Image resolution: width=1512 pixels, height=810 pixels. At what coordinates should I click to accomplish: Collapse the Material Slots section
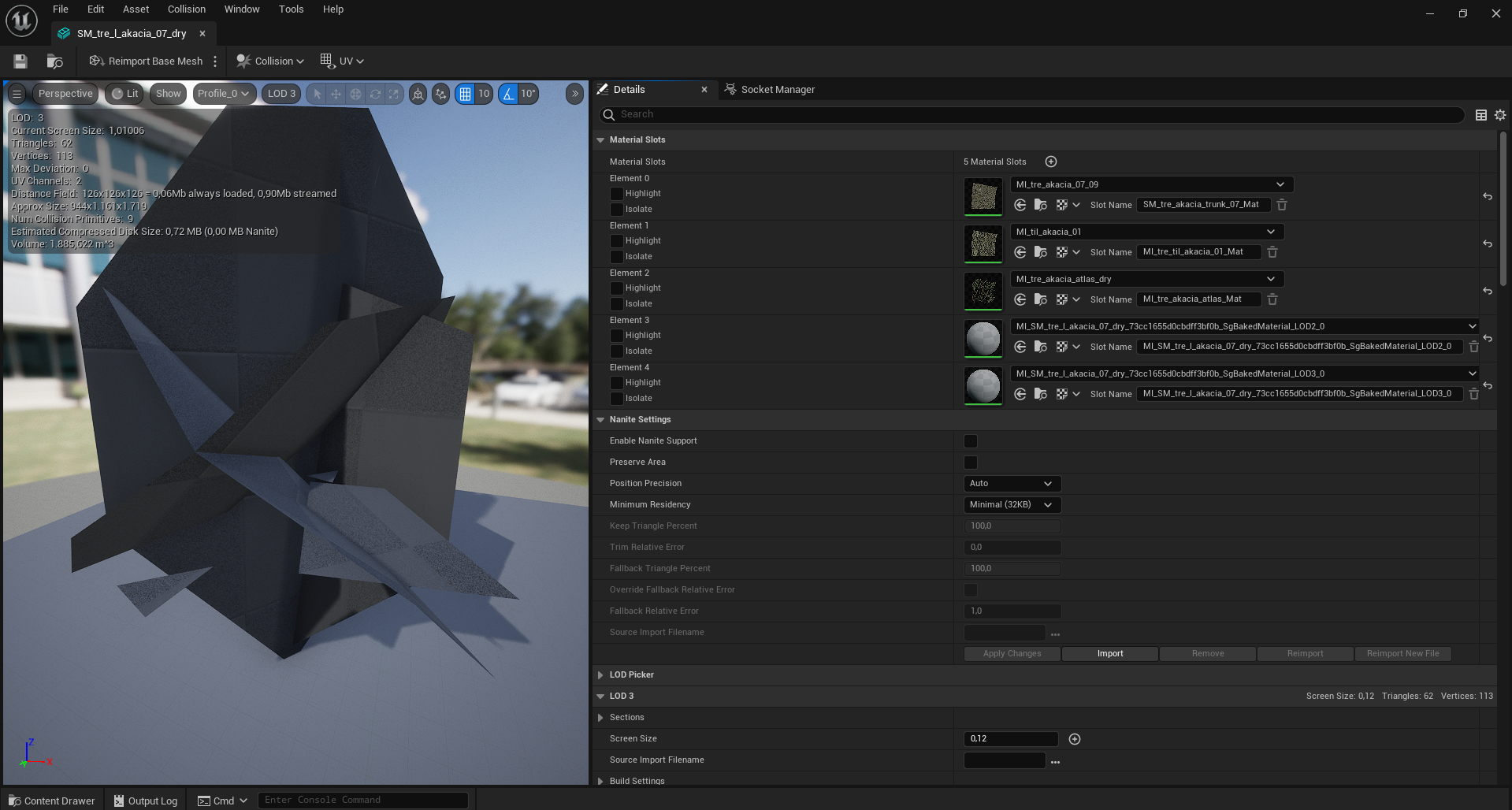click(600, 140)
